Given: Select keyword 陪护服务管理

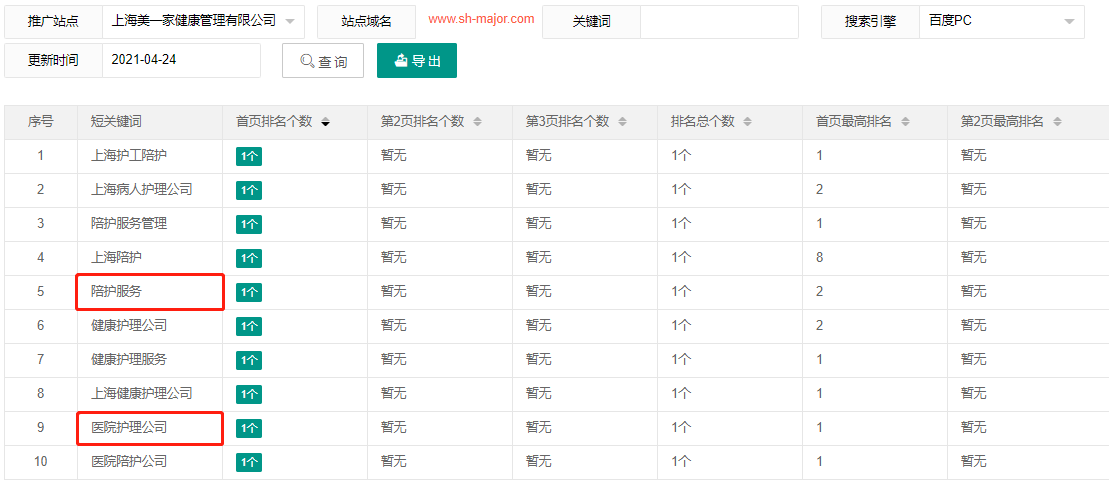Looking at the screenshot, I should click(129, 223).
